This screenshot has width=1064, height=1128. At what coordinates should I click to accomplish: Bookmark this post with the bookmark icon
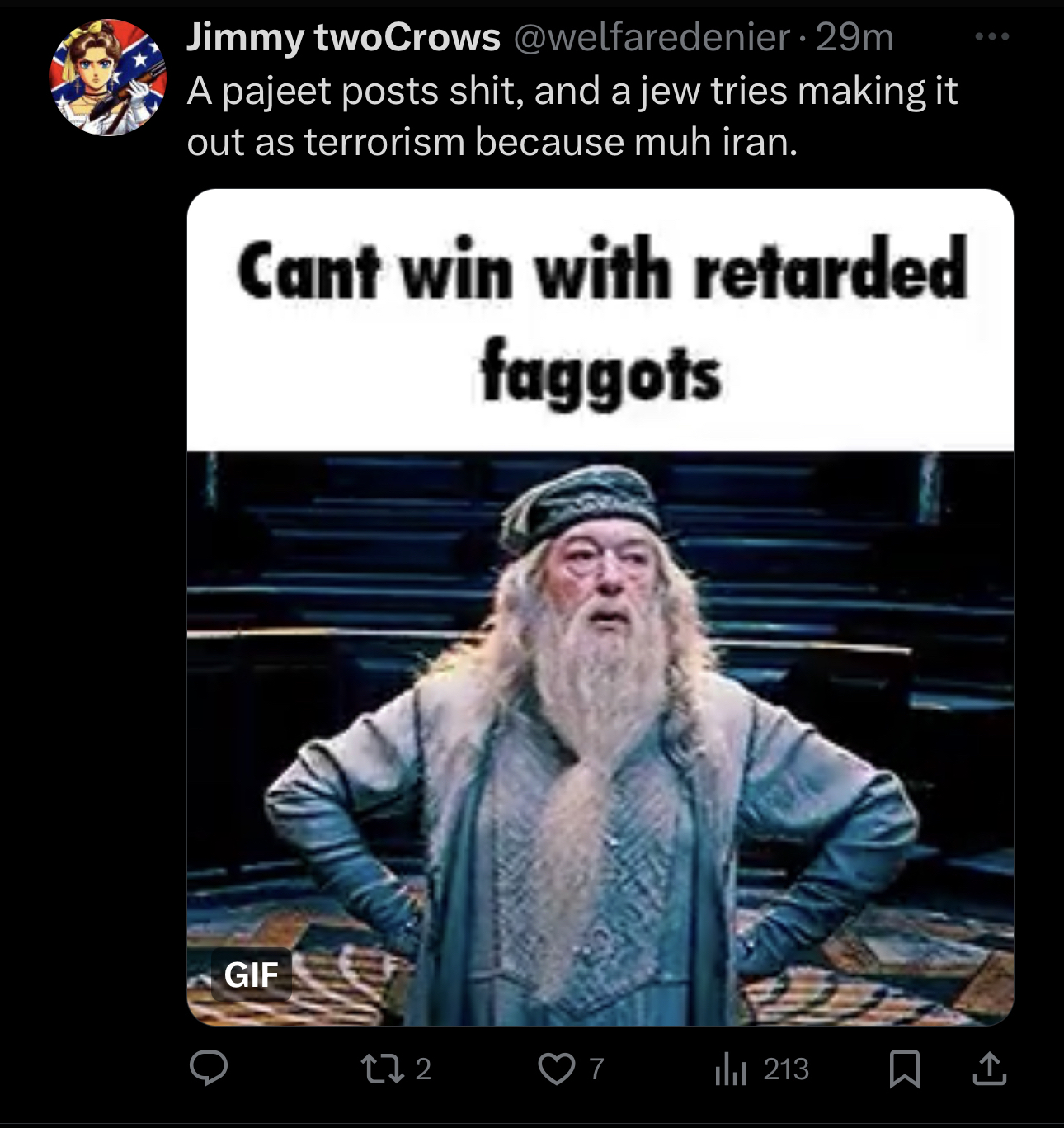tap(905, 1069)
